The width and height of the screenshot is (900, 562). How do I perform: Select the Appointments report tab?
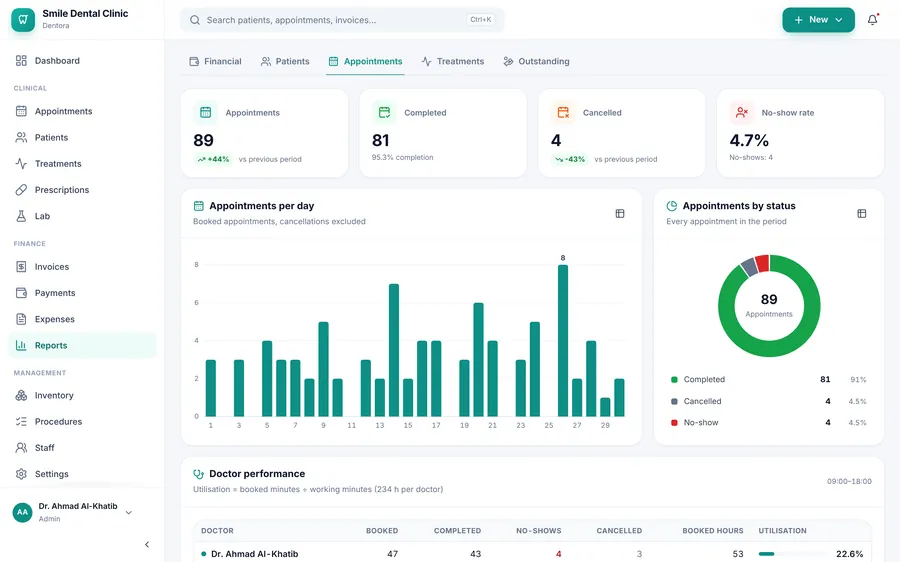point(365,61)
